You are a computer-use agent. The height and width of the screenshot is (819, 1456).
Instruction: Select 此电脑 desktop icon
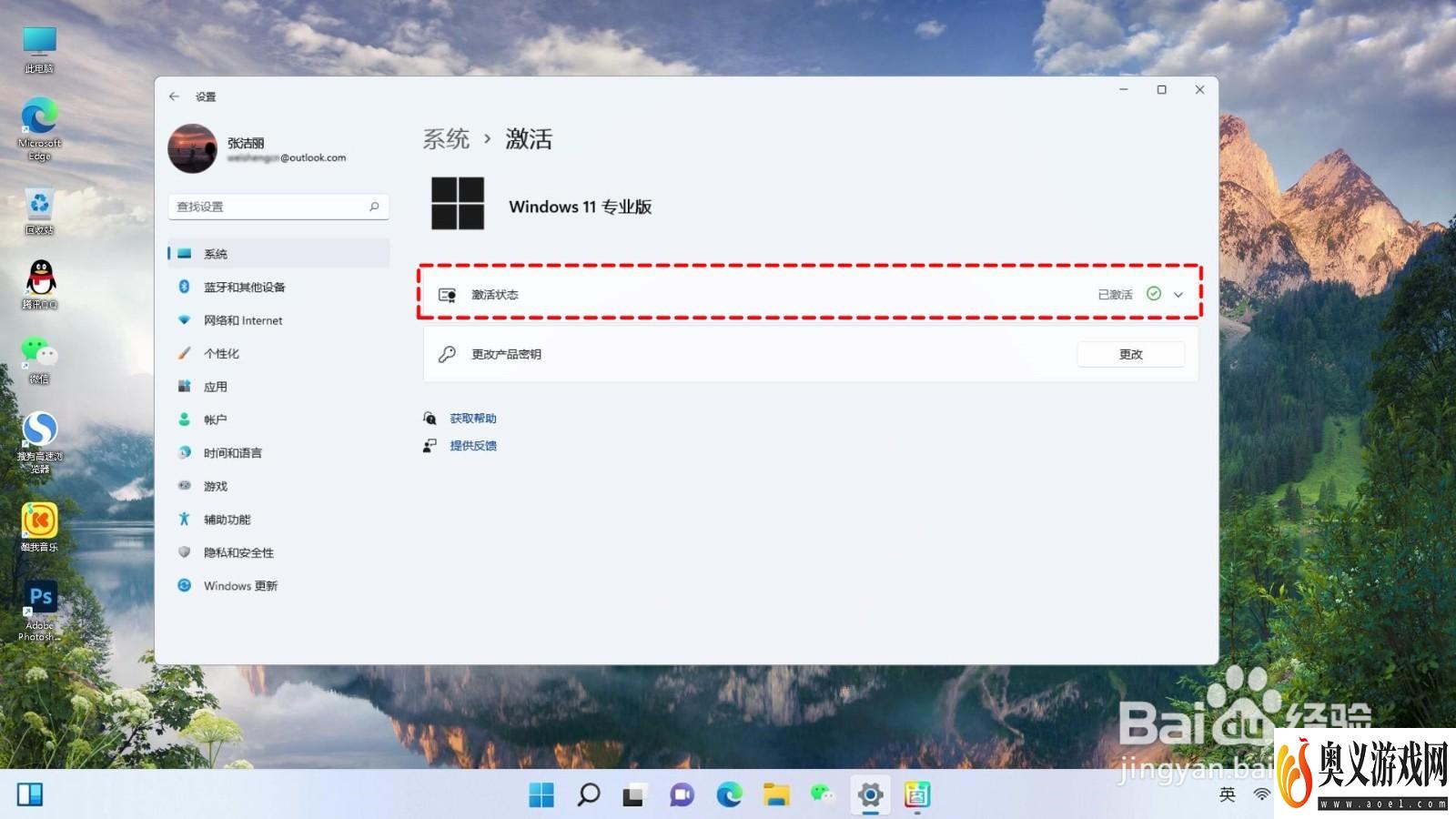click(x=39, y=50)
